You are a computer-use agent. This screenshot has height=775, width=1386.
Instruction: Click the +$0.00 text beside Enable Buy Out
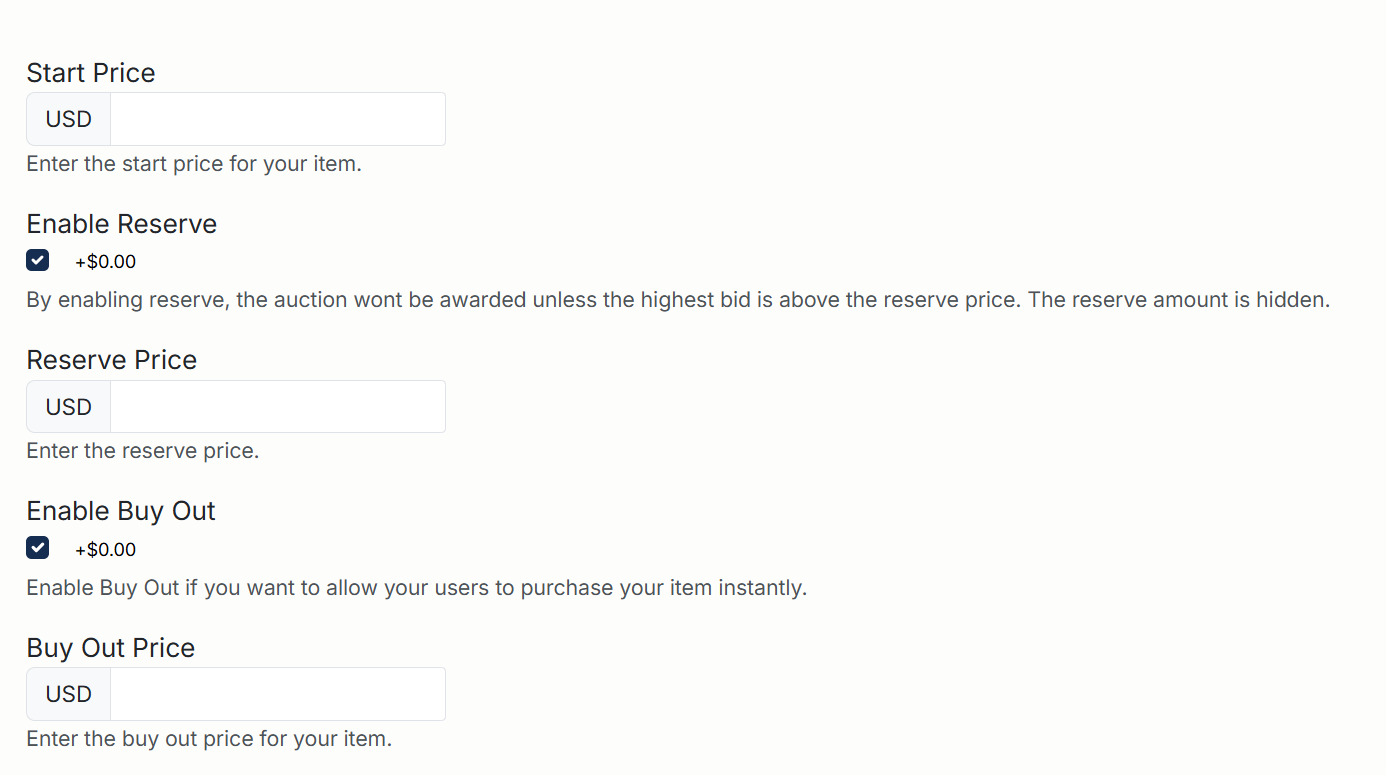pos(105,548)
